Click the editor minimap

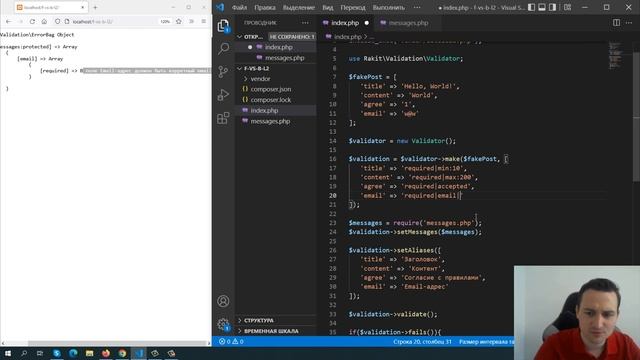coord(615,55)
